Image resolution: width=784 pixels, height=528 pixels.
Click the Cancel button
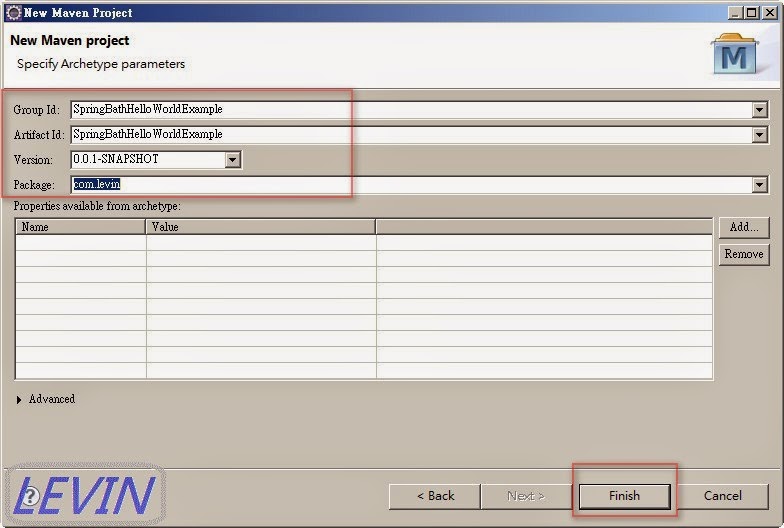(722, 496)
